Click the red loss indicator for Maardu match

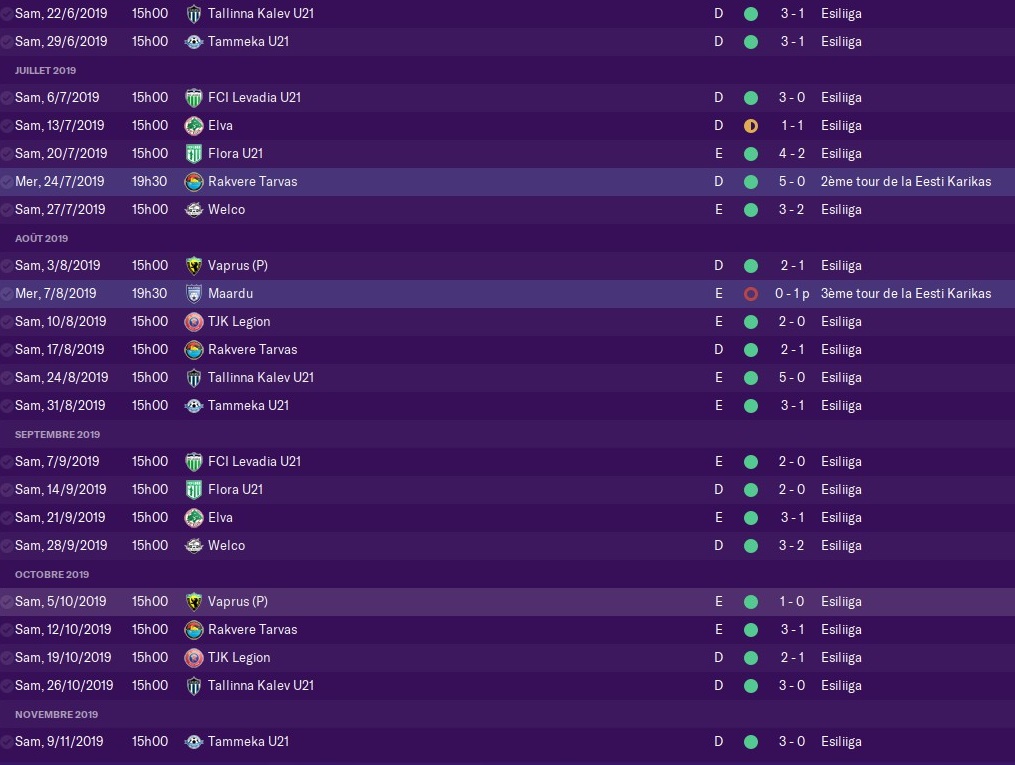tap(751, 294)
